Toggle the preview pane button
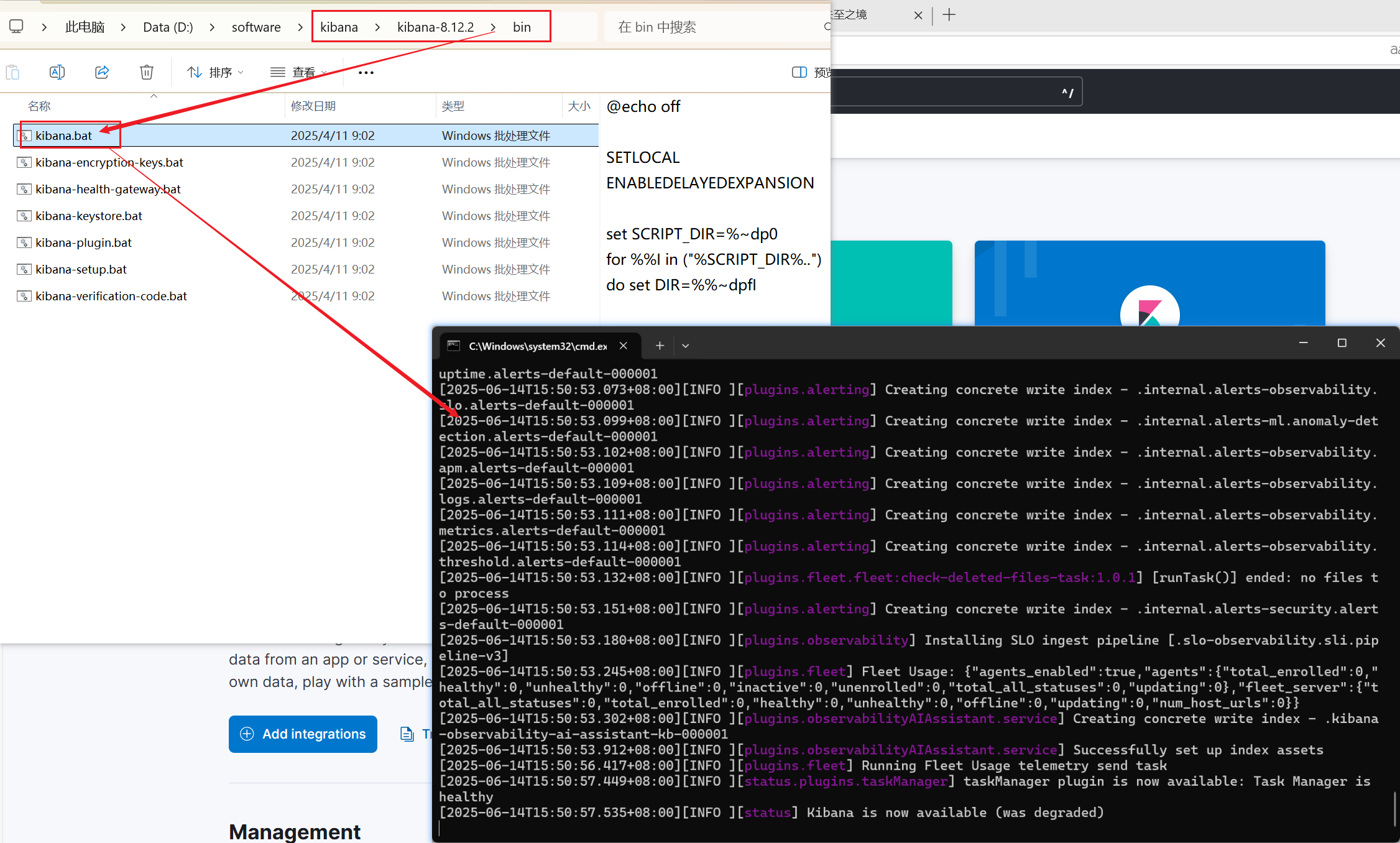 [x=799, y=73]
